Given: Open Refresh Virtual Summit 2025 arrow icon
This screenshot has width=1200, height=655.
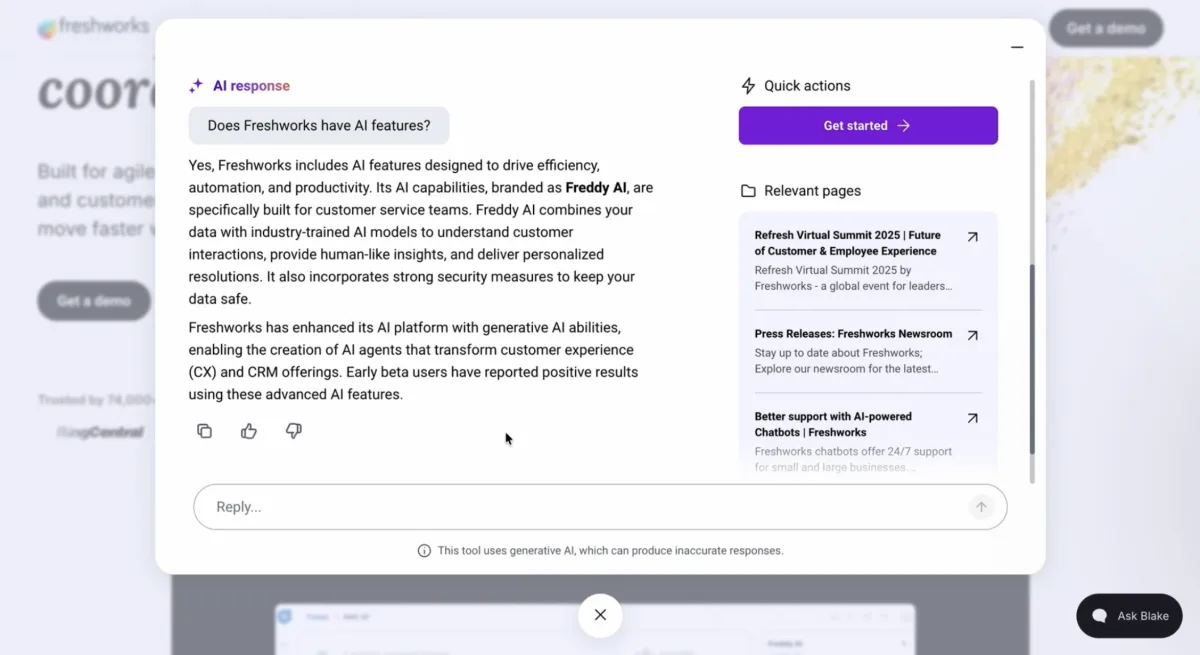Looking at the screenshot, I should click(972, 237).
